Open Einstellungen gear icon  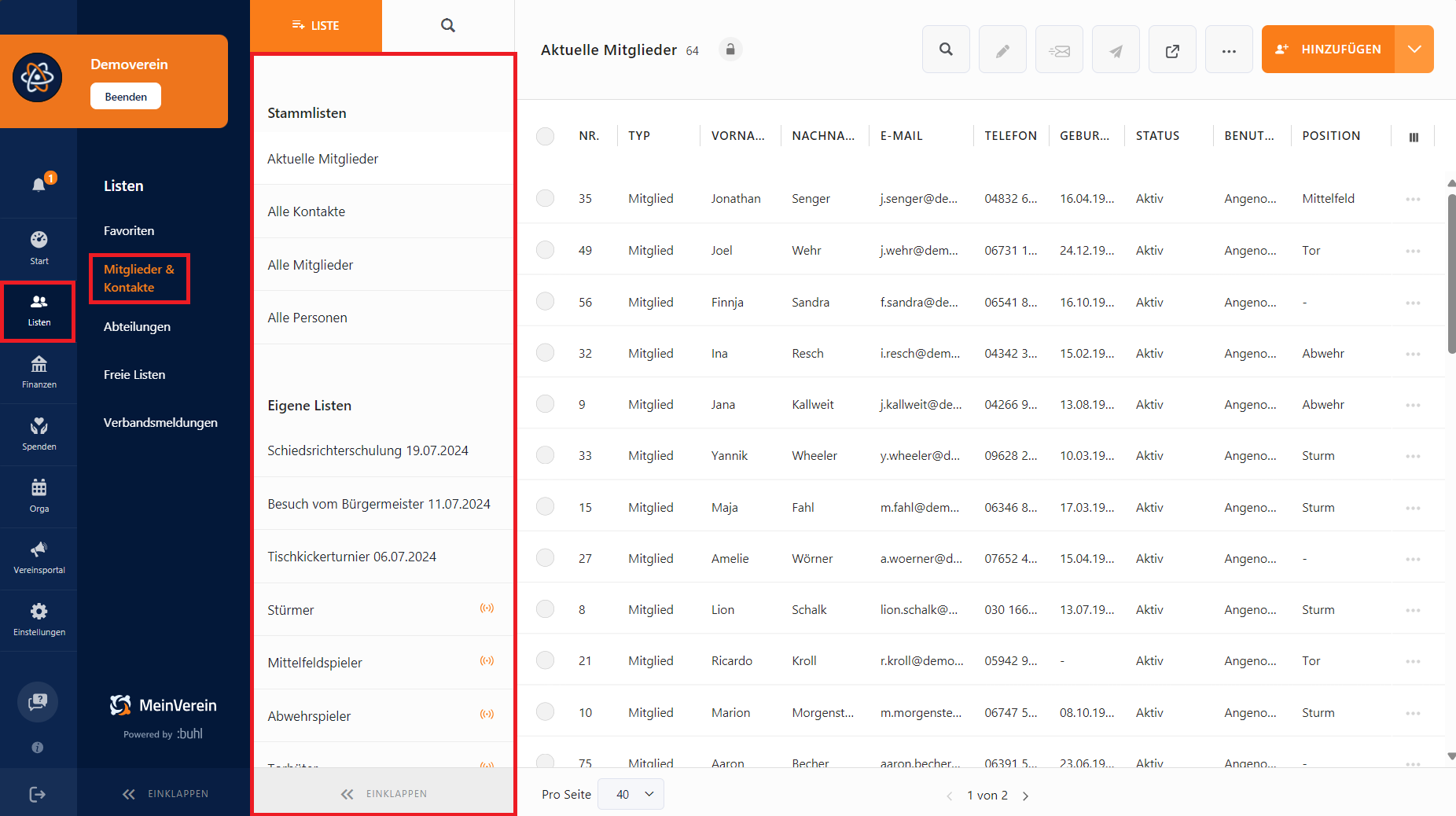[39, 620]
